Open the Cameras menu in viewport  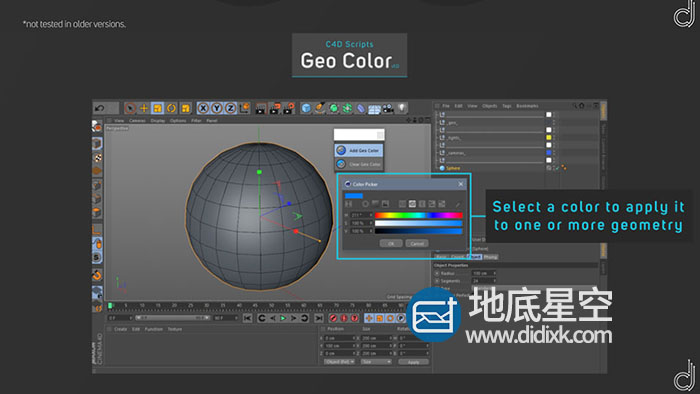(137, 120)
